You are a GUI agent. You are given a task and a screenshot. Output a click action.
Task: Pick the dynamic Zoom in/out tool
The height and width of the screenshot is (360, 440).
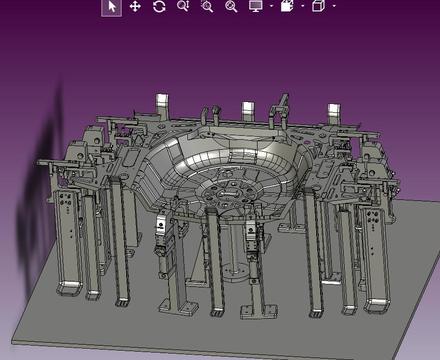pyautogui.click(x=183, y=6)
